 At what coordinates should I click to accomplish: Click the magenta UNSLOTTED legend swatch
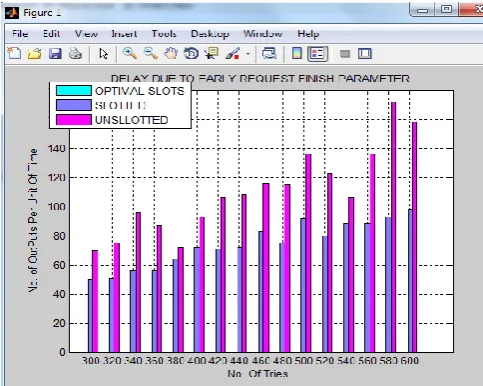[74, 120]
